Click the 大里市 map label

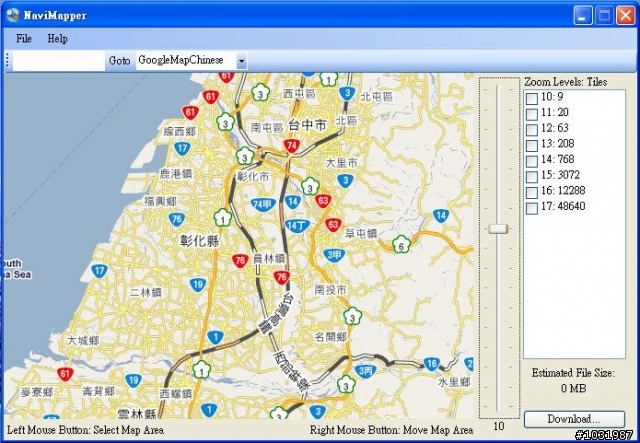[341, 163]
